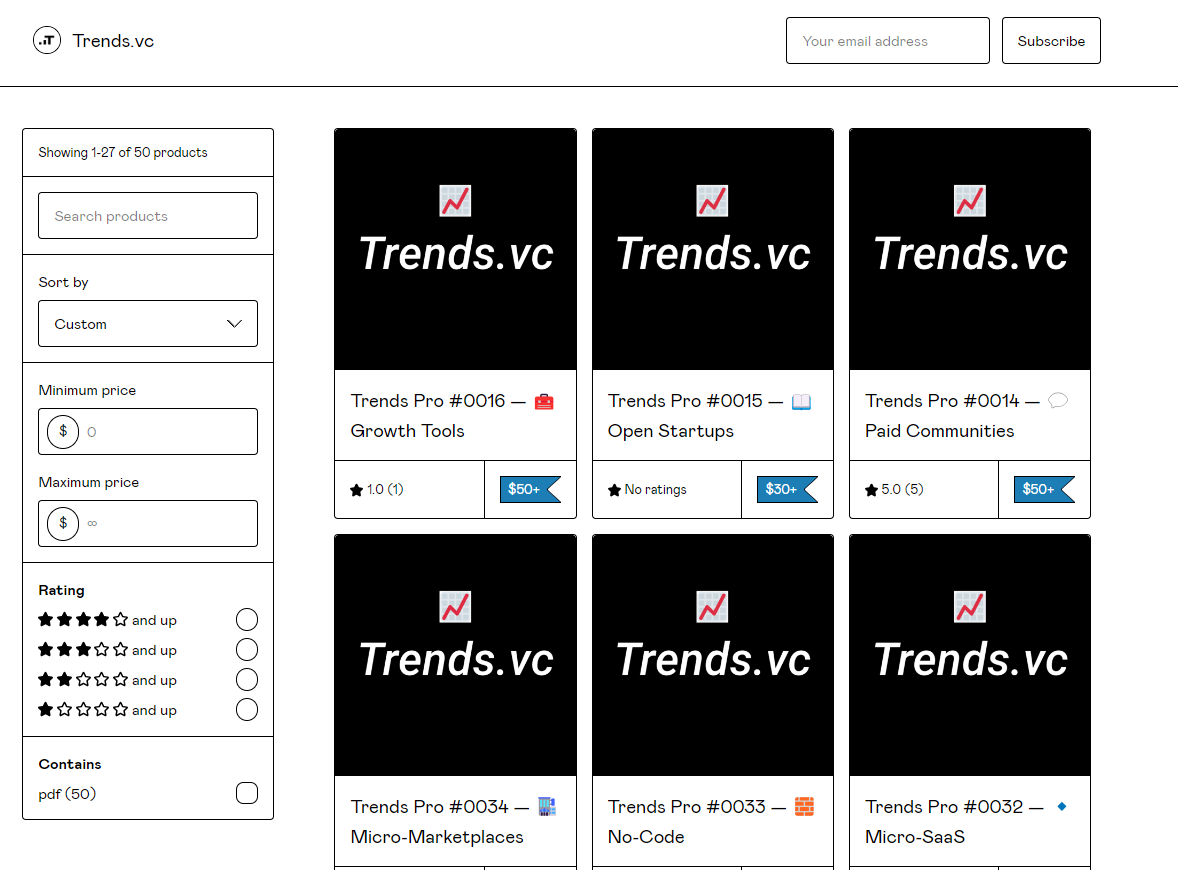Image resolution: width=1178 pixels, height=870 pixels.
Task: Click the $50+ price tag for Paid Communities
Action: click(x=1044, y=489)
